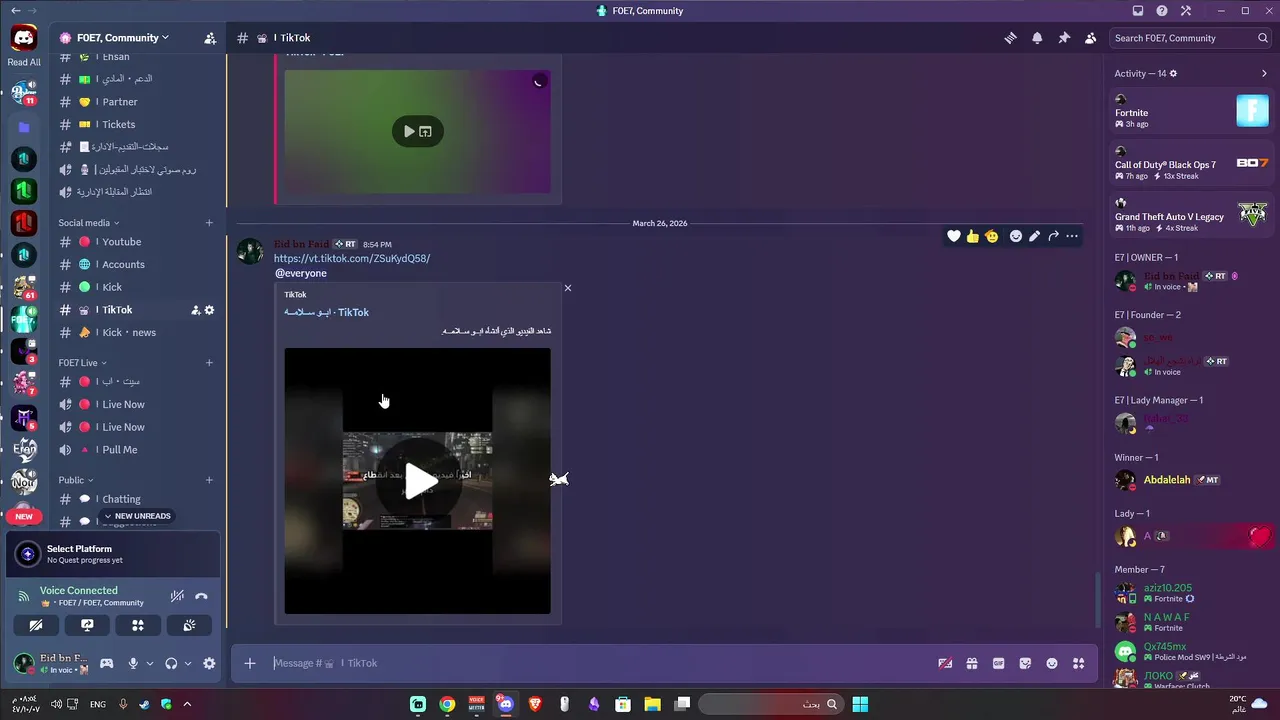Open File Explorer from the taskbar
The width and height of the screenshot is (1280, 720).
click(652, 704)
